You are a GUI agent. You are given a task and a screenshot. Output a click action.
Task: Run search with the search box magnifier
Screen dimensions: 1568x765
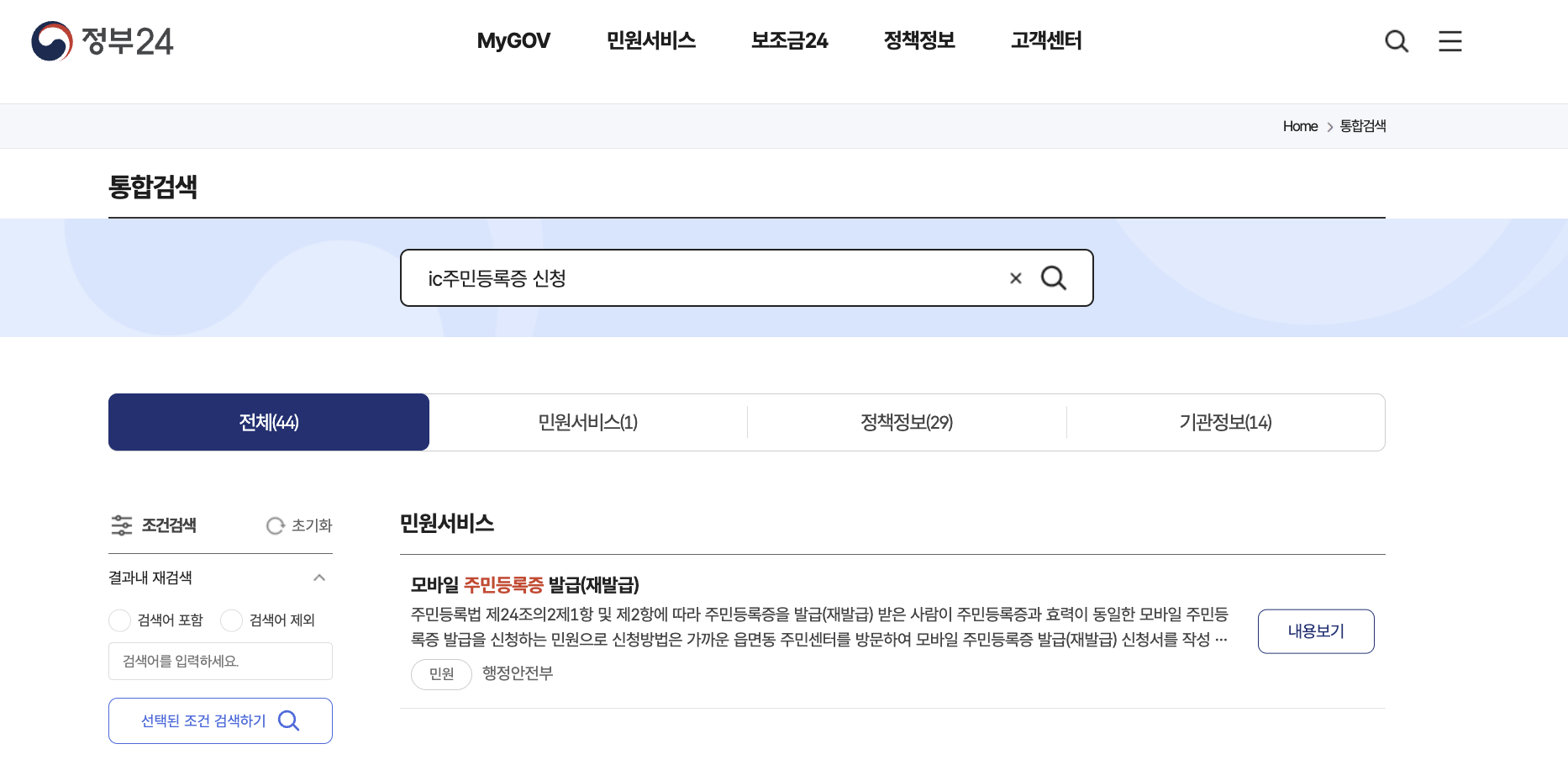coord(1054,278)
